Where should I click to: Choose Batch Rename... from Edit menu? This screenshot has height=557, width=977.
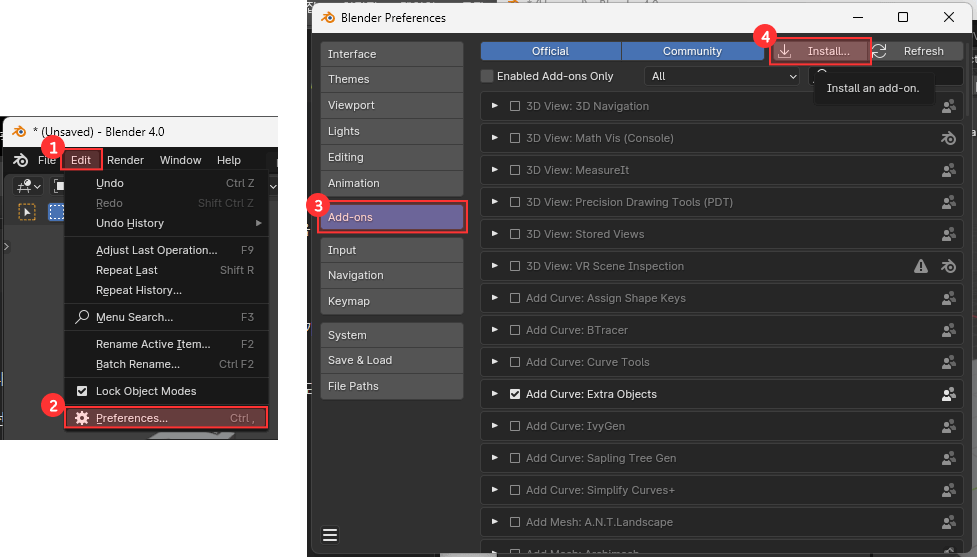166,364
